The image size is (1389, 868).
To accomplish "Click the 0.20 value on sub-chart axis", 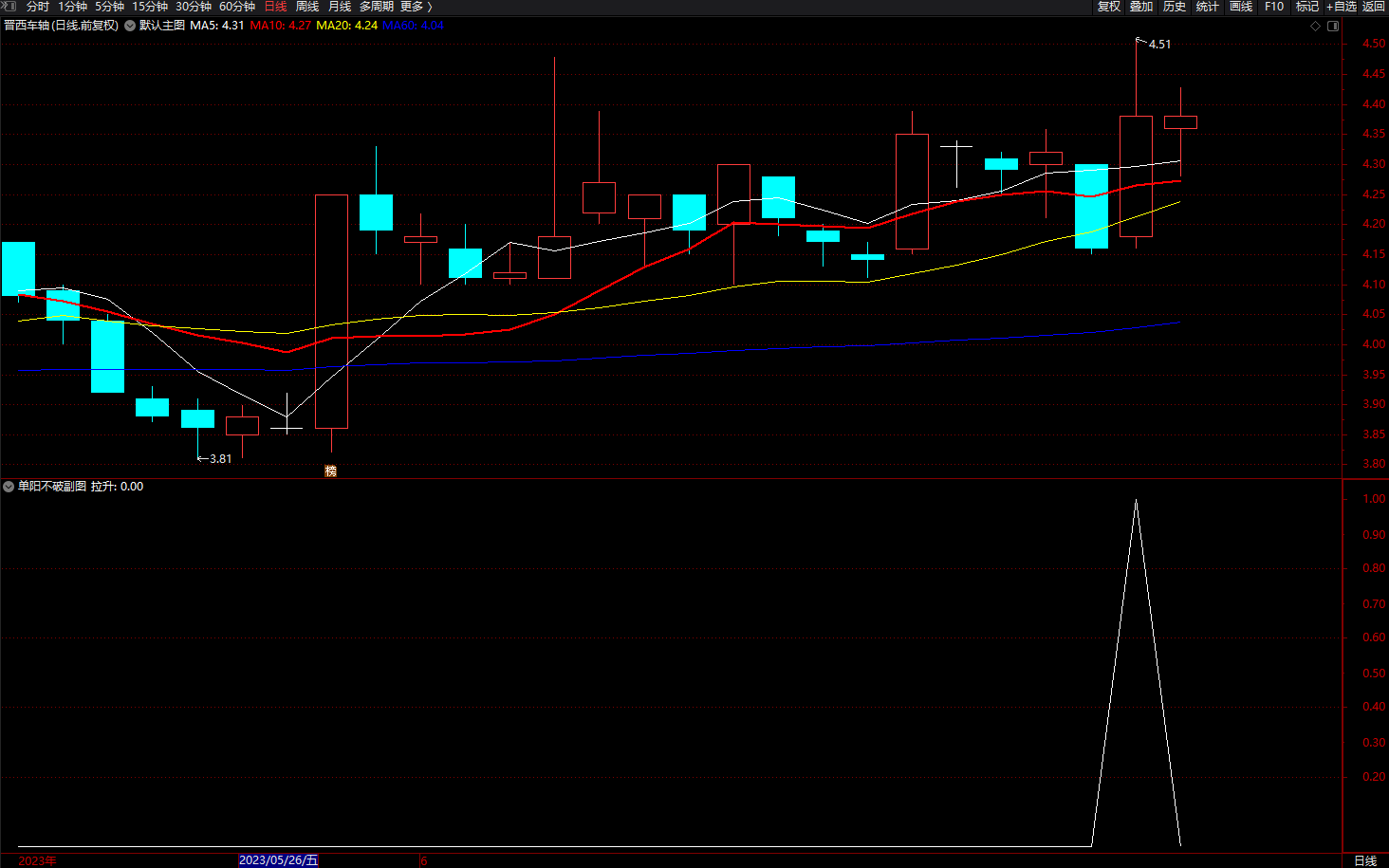I will coord(1373,777).
